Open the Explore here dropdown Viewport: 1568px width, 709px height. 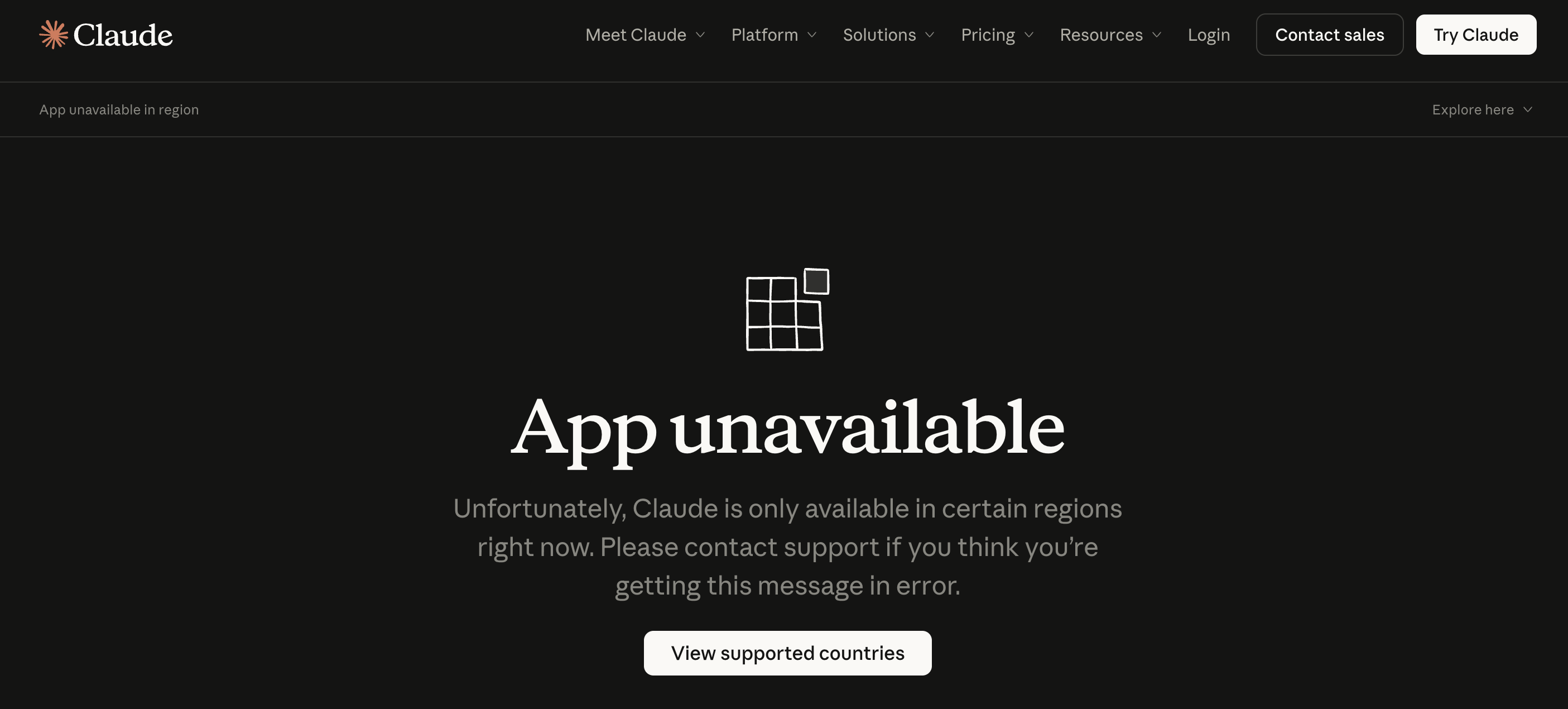click(x=1482, y=109)
